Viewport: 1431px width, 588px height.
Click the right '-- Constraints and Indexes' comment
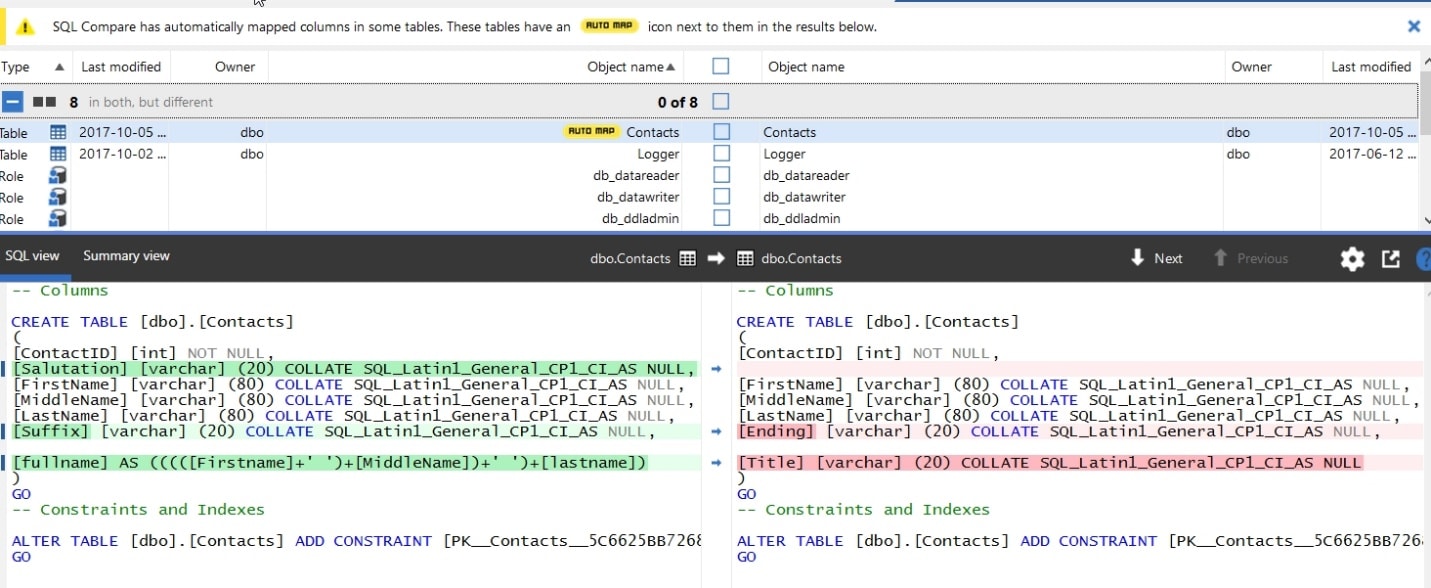863,510
